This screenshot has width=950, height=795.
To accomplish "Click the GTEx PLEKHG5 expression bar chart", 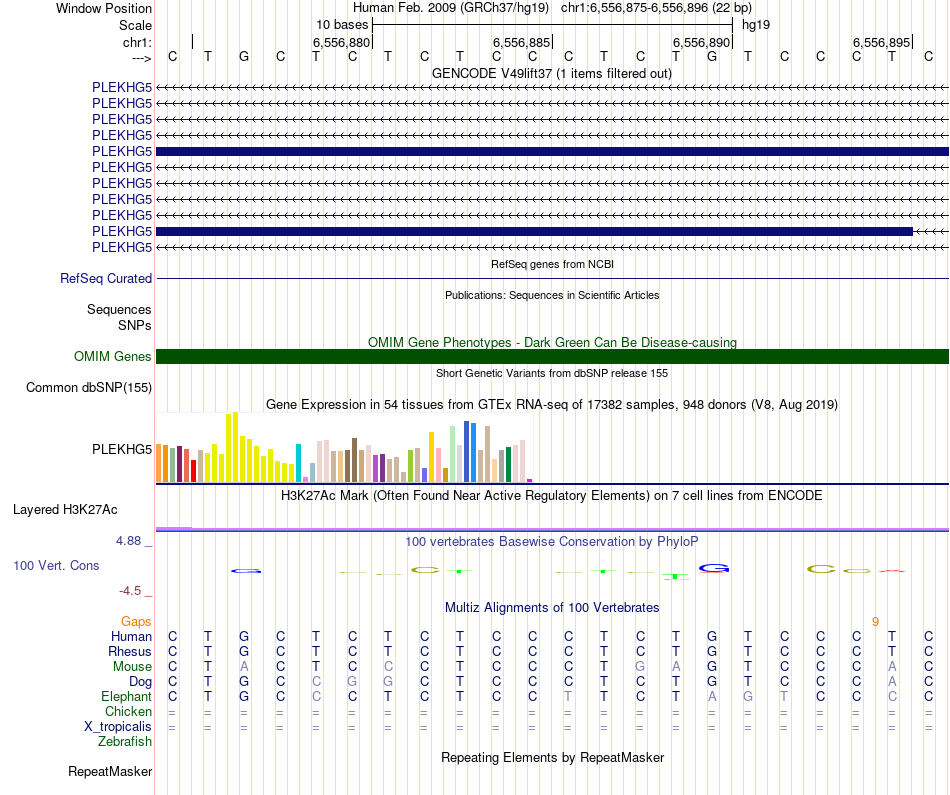I will coord(344,448).
